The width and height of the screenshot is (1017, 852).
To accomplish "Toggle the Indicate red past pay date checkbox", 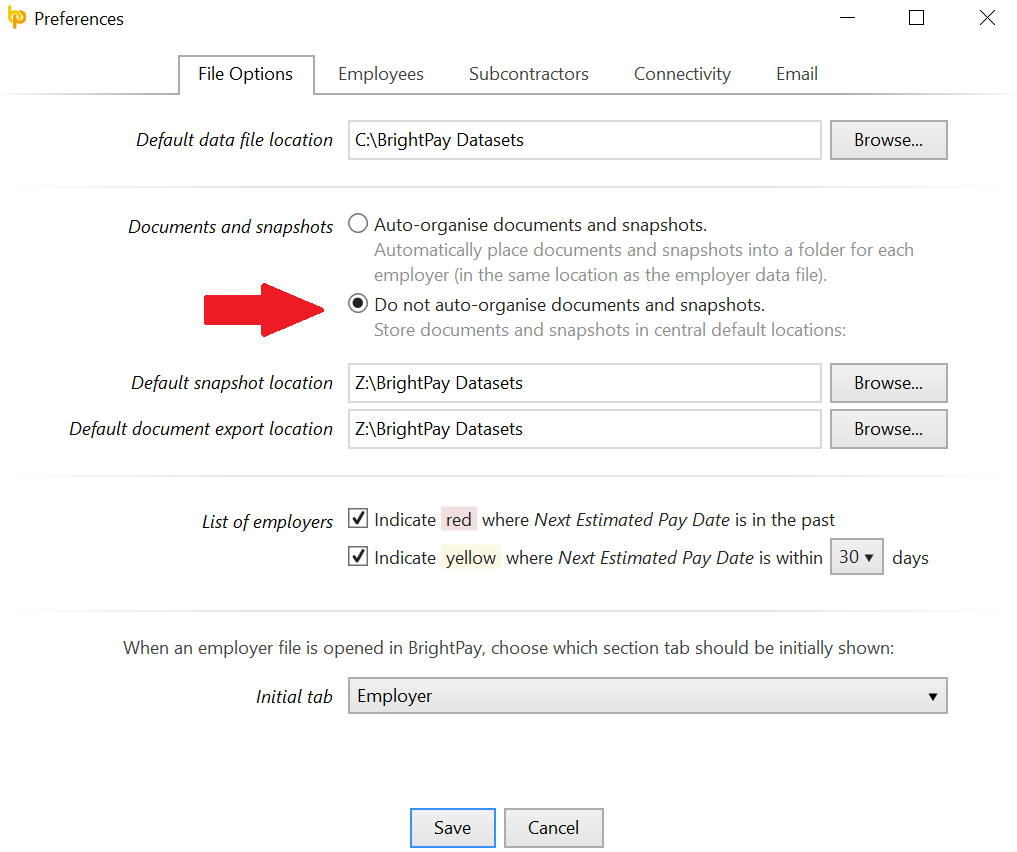I will tap(358, 519).
